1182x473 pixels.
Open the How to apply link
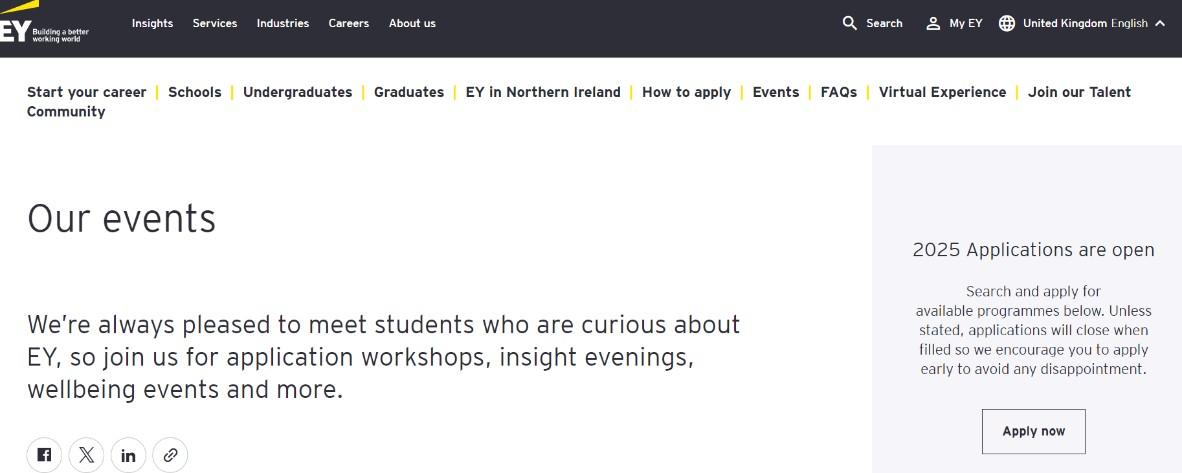point(686,92)
